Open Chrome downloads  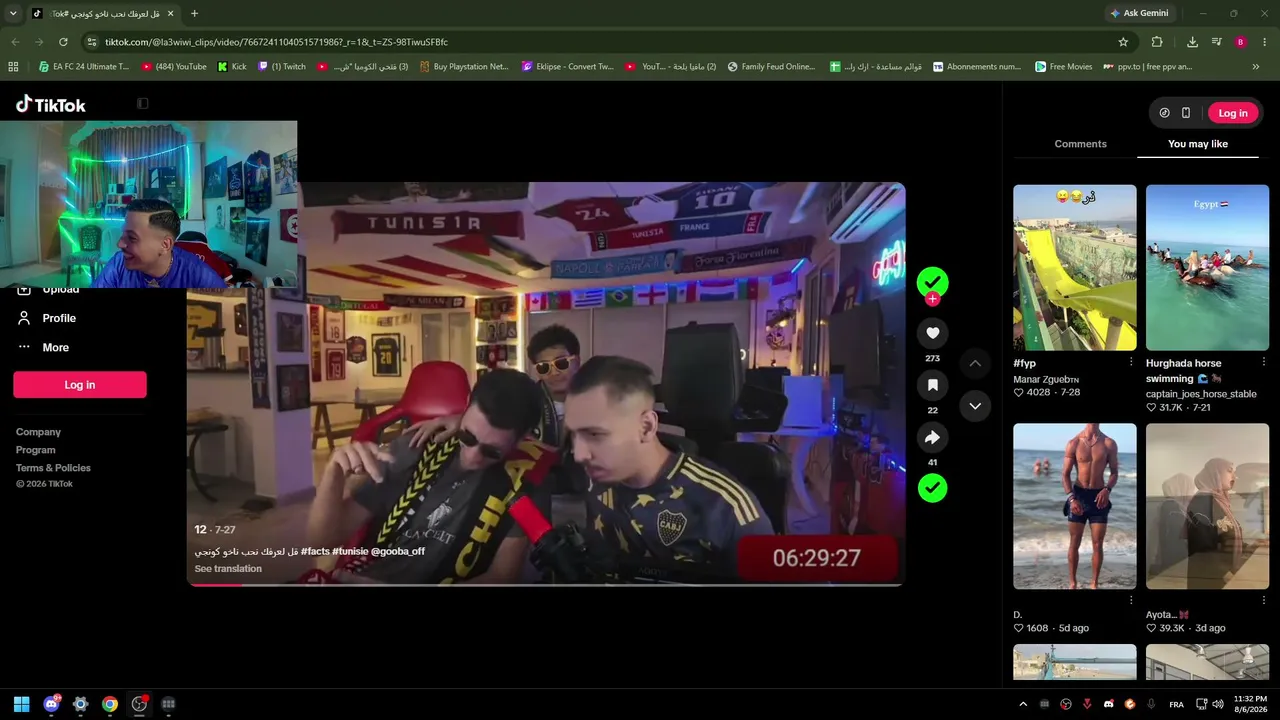1192,42
